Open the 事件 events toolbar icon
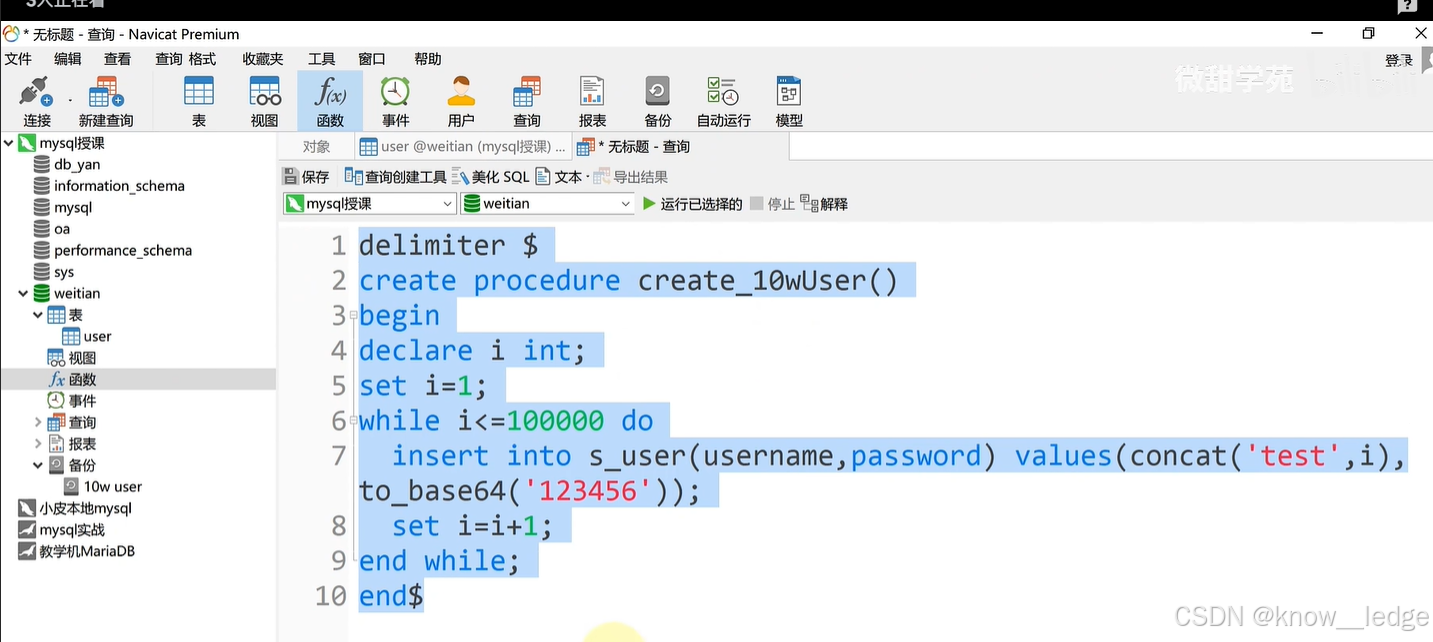This screenshot has height=642, width=1433. (x=396, y=101)
